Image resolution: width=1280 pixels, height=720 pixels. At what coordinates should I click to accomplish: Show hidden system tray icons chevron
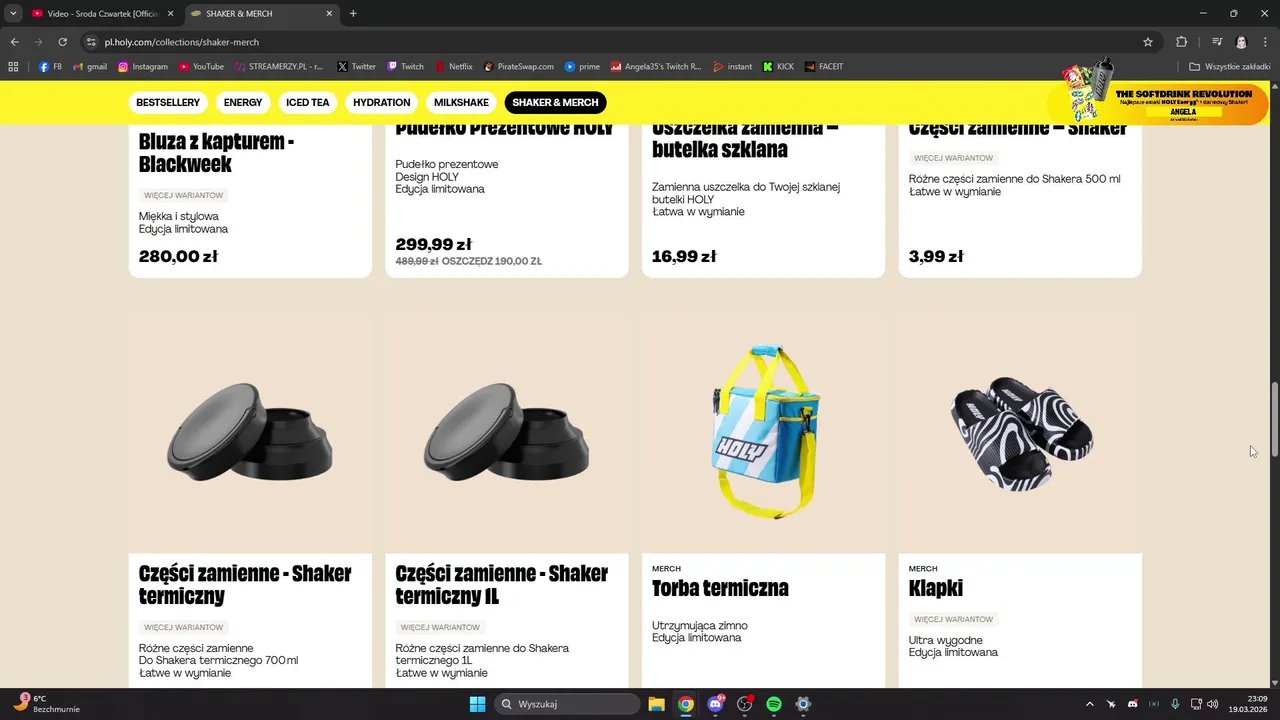click(1088, 704)
